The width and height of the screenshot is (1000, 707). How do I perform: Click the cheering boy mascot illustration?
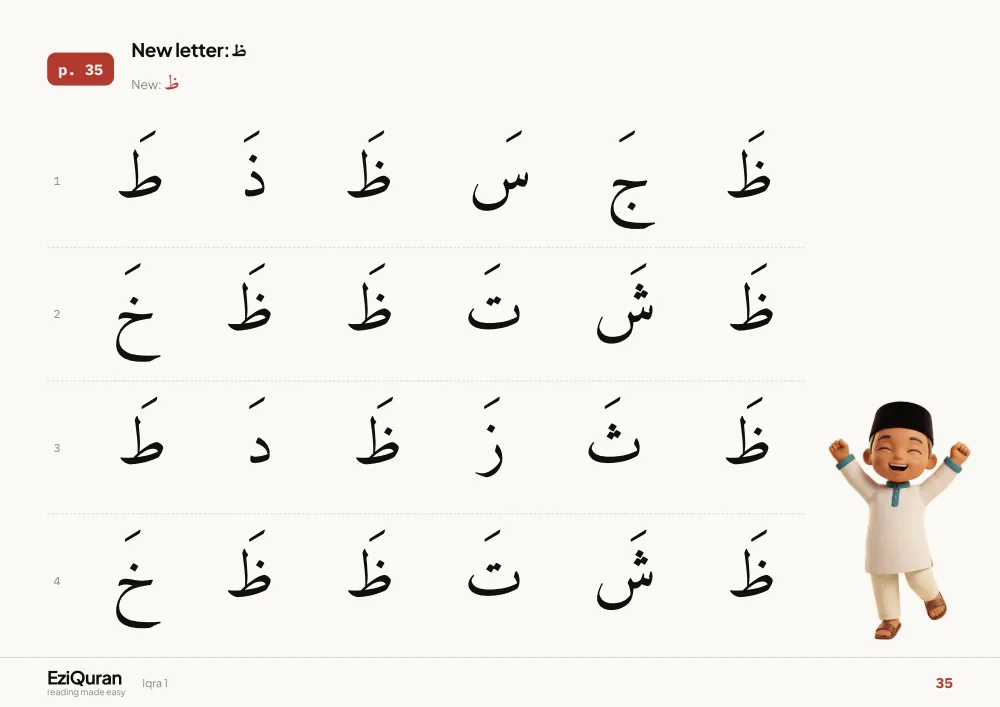point(899,520)
